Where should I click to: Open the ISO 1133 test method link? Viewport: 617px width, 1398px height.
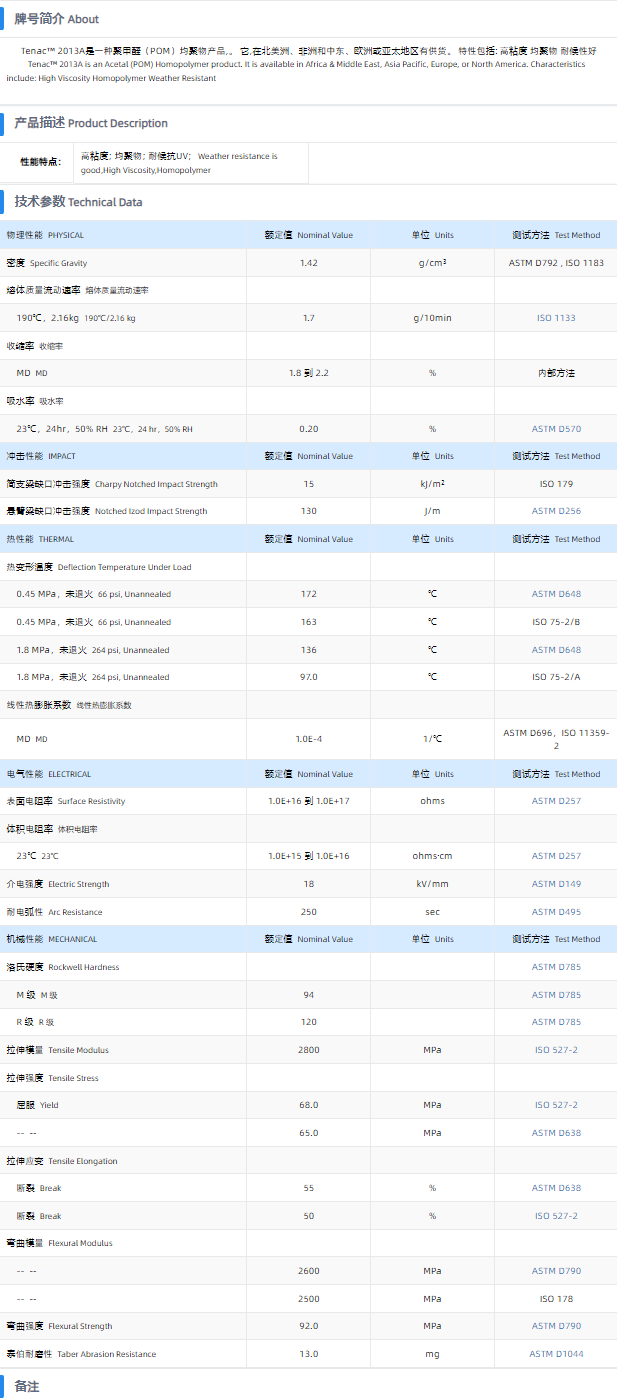click(556, 318)
